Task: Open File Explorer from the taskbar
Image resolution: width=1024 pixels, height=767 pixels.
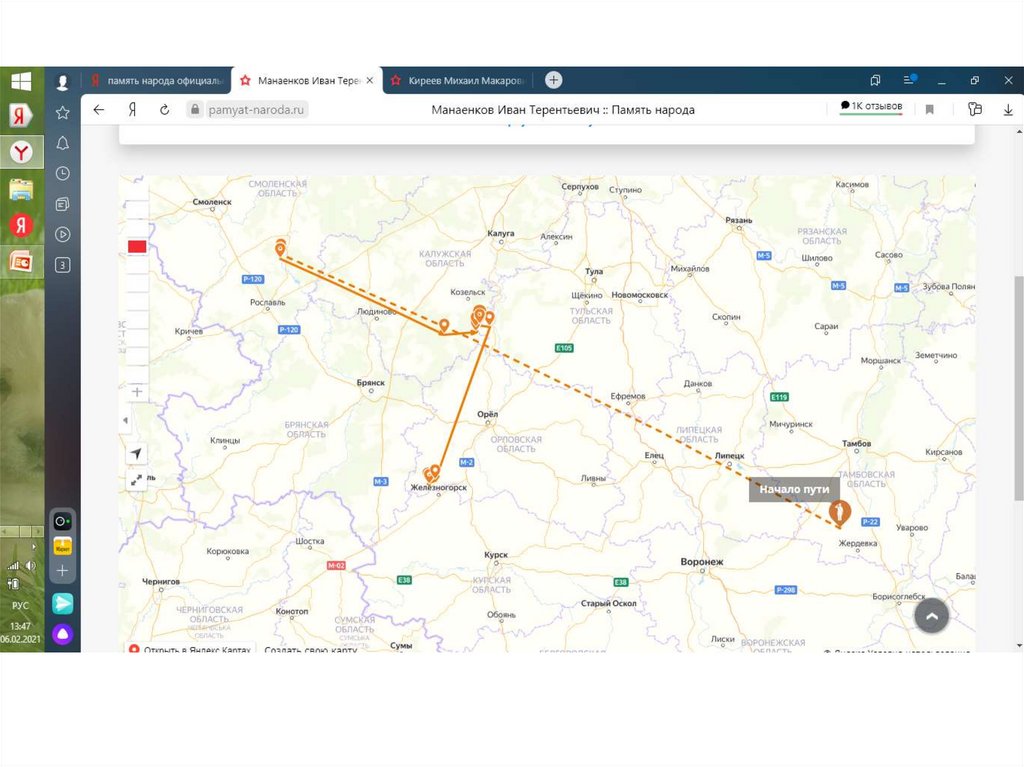Action: [x=21, y=189]
